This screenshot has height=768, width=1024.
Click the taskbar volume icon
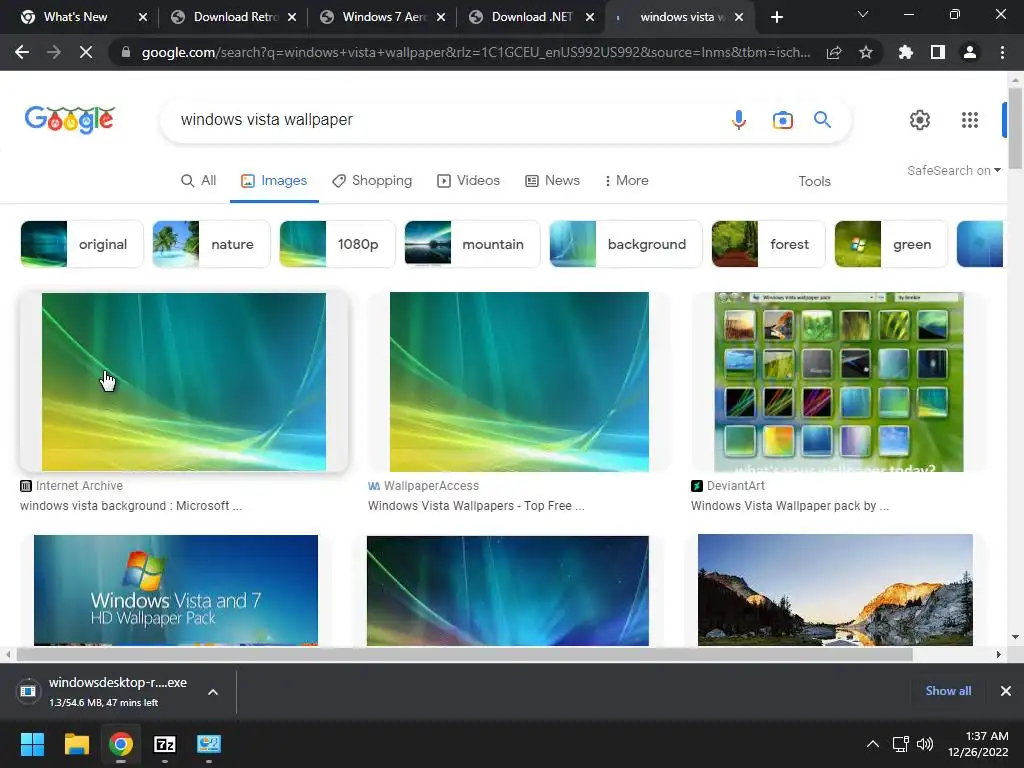925,744
